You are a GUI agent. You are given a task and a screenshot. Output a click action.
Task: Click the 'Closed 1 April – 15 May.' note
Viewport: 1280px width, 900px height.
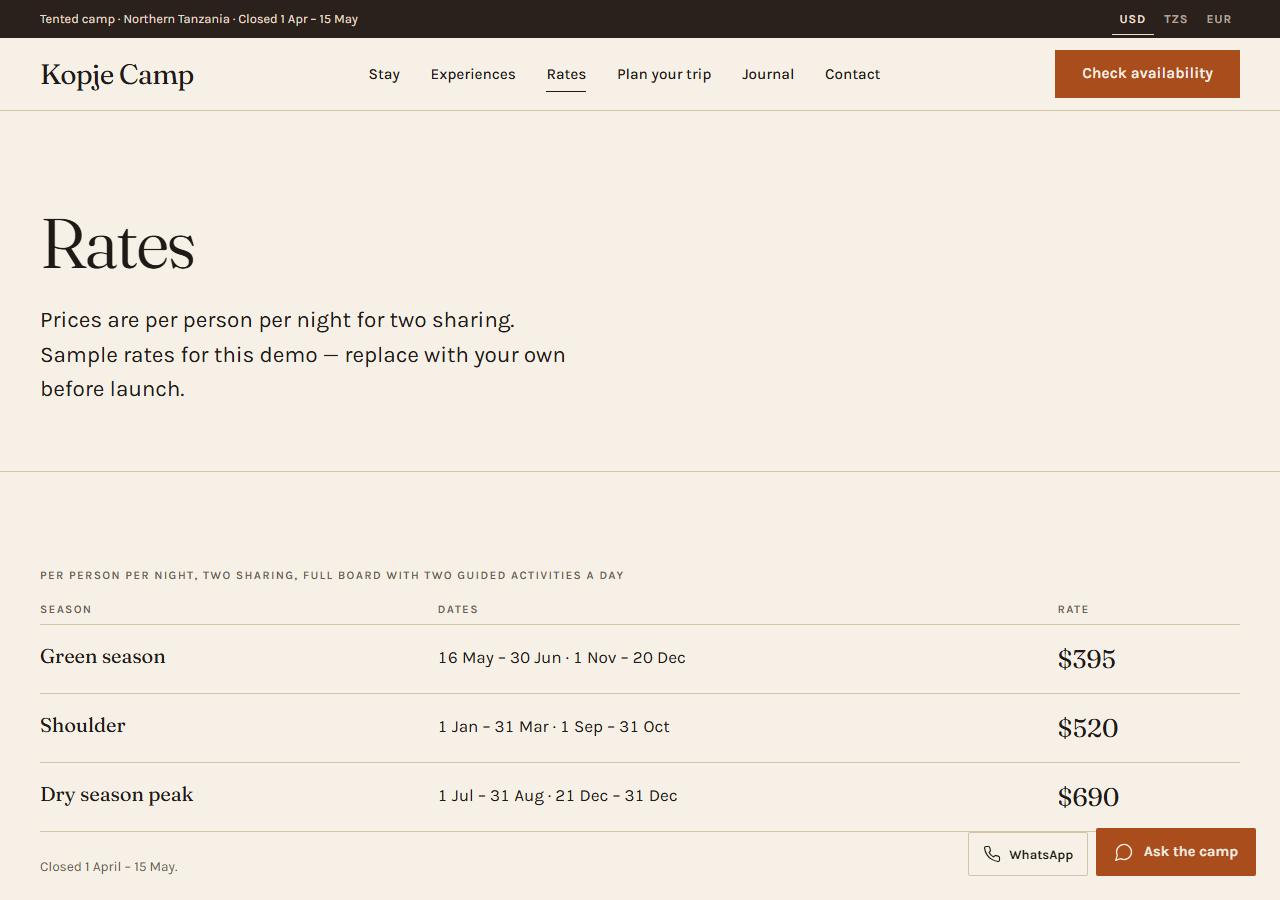coord(109,867)
